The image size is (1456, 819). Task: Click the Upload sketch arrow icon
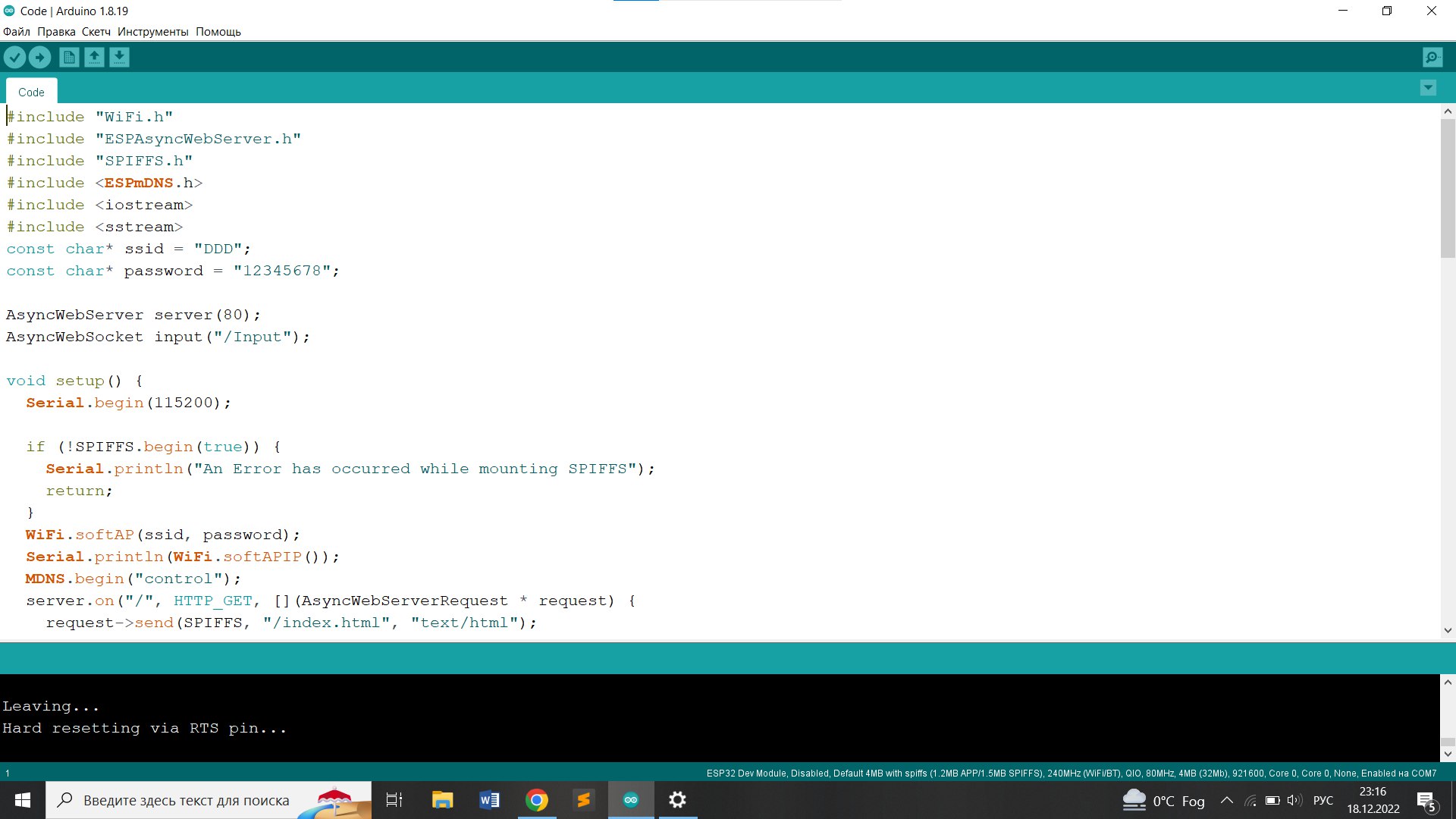(39, 58)
